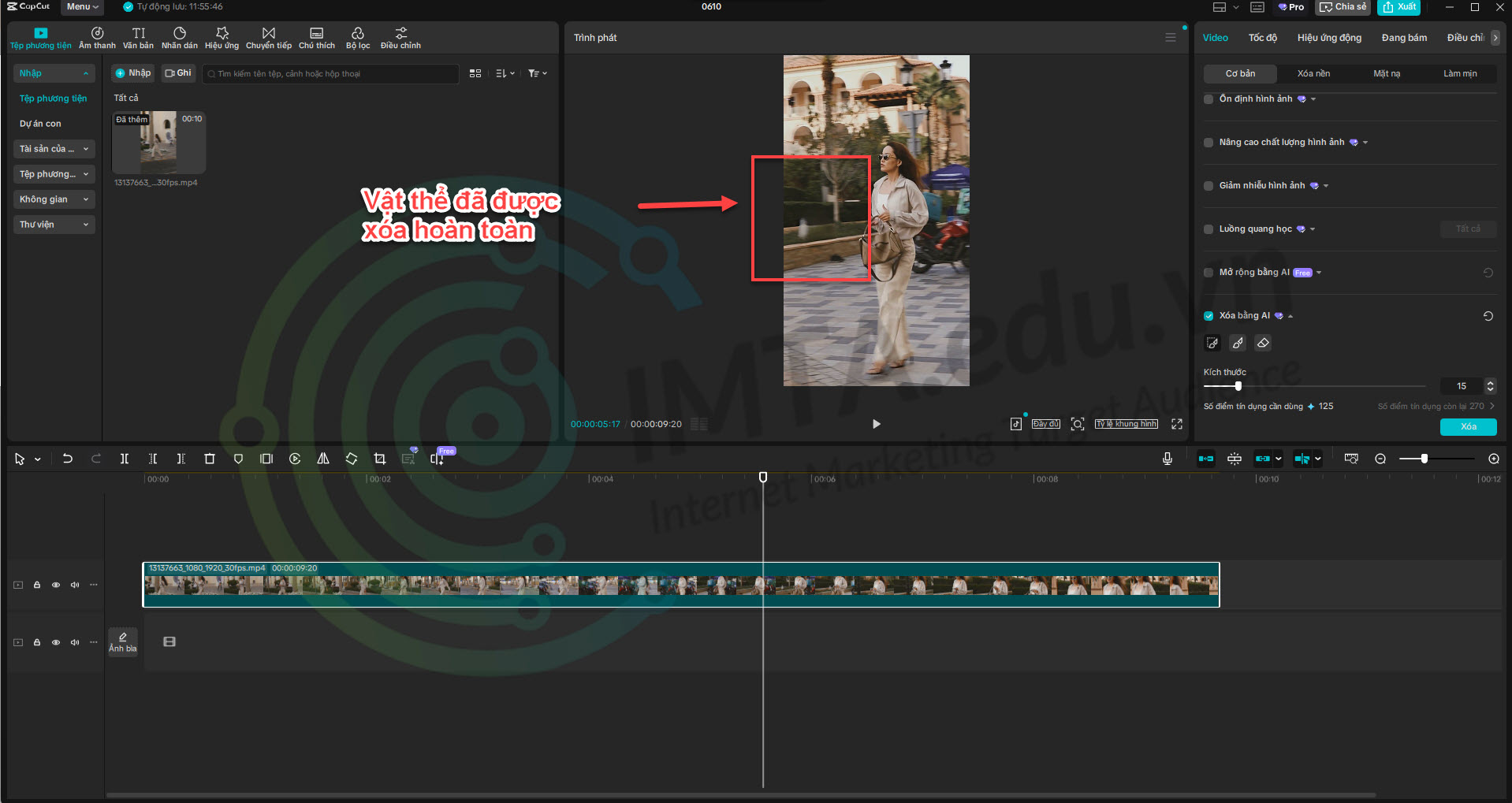
Task: Increase the Kích thước value stepper
Action: [x=1490, y=382]
